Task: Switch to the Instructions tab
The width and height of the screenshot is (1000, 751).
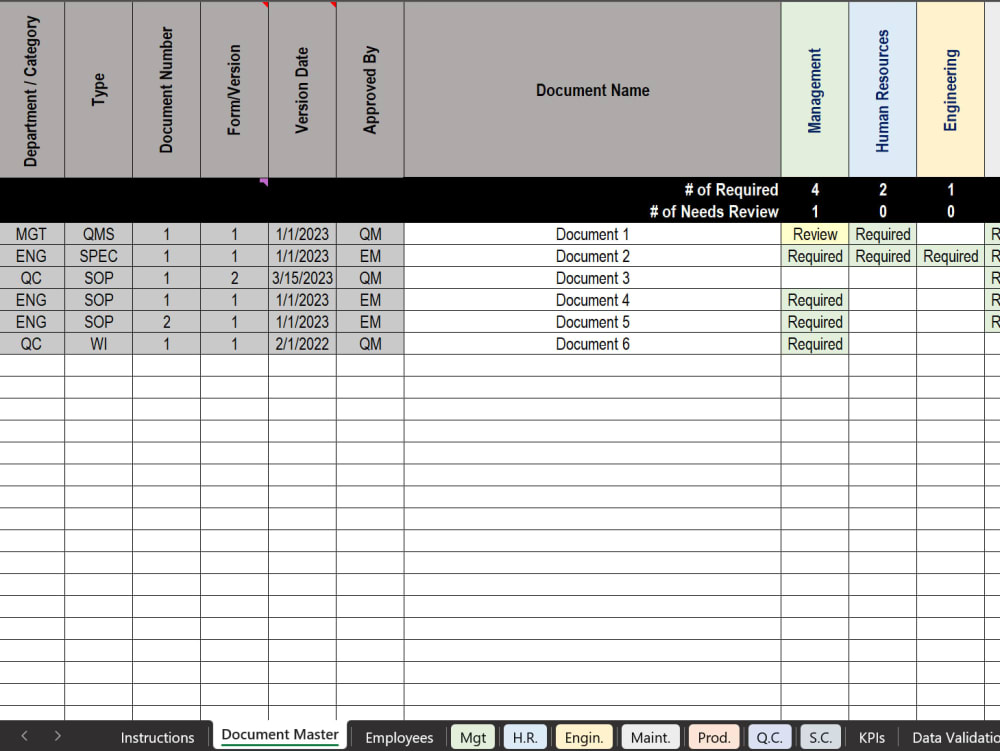Action: [157, 737]
